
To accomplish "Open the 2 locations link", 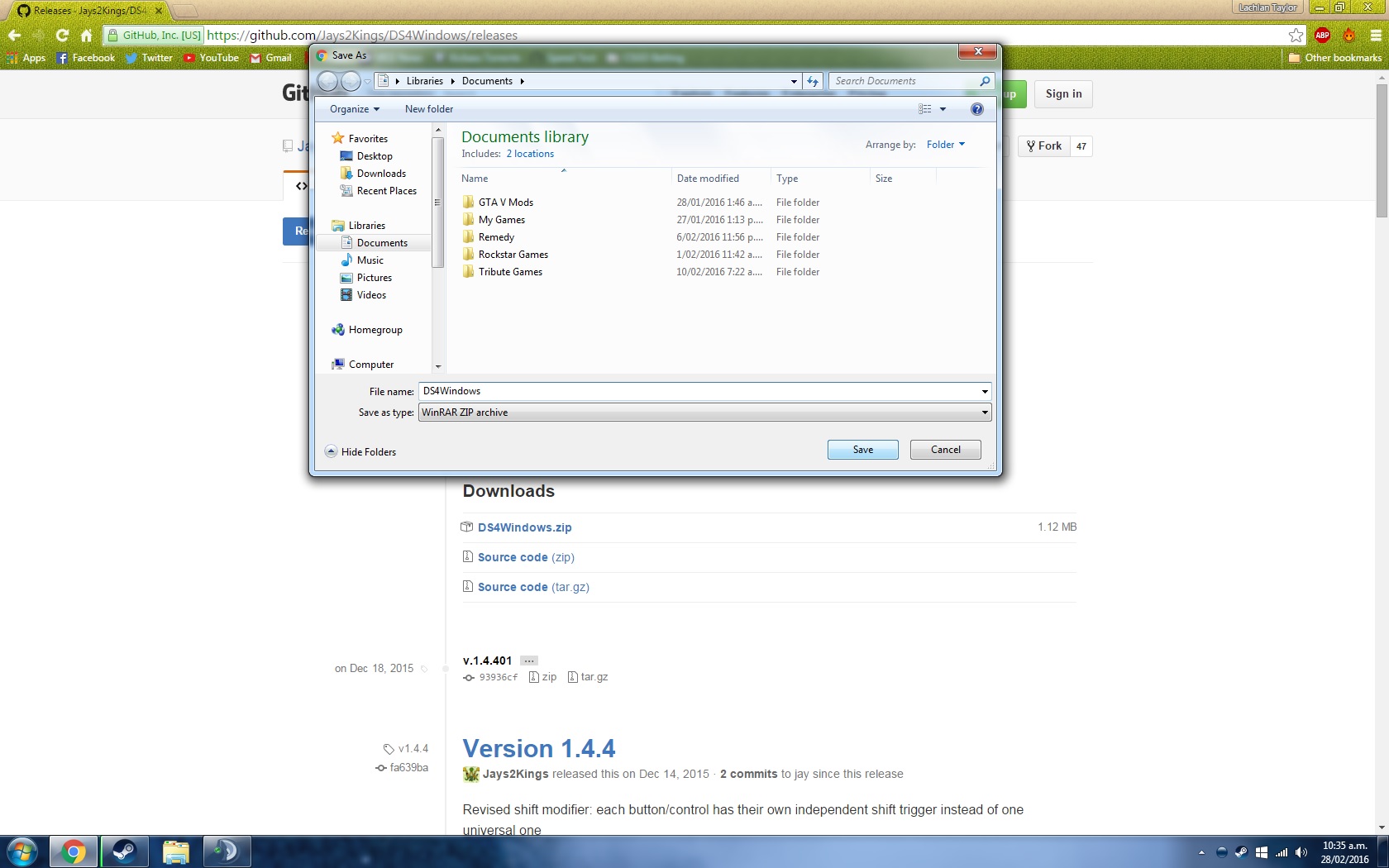I will click(530, 154).
